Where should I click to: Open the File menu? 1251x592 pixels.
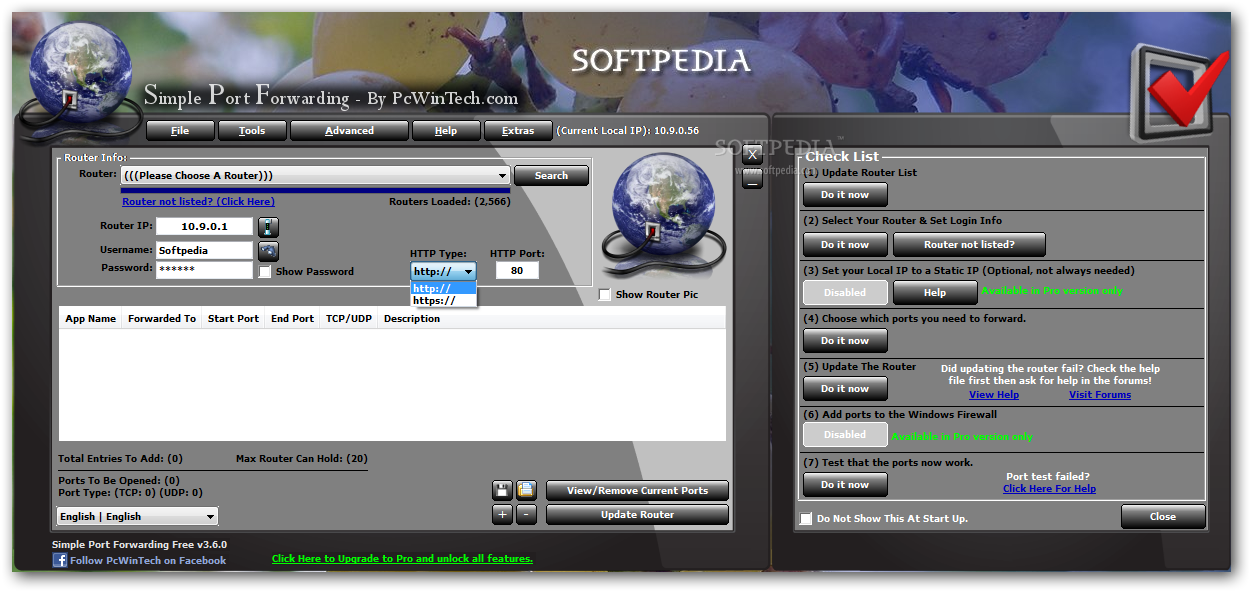tap(180, 131)
